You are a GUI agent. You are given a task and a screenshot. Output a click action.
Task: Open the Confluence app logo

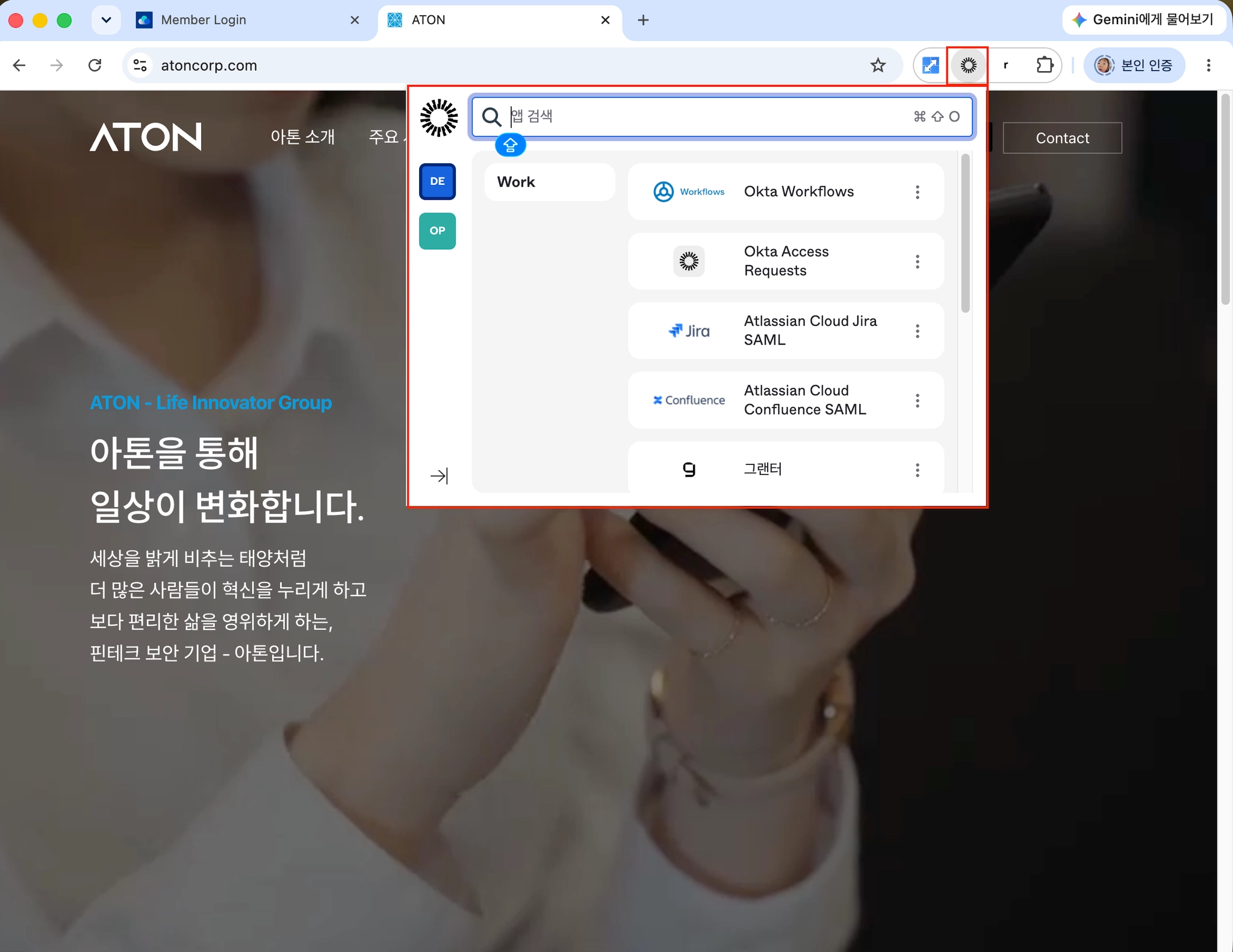point(689,400)
